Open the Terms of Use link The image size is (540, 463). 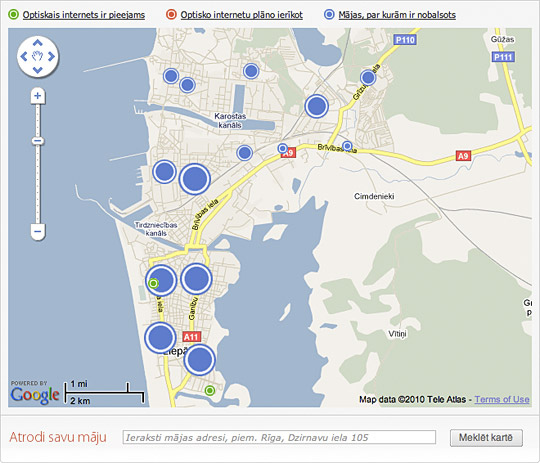click(x=502, y=399)
